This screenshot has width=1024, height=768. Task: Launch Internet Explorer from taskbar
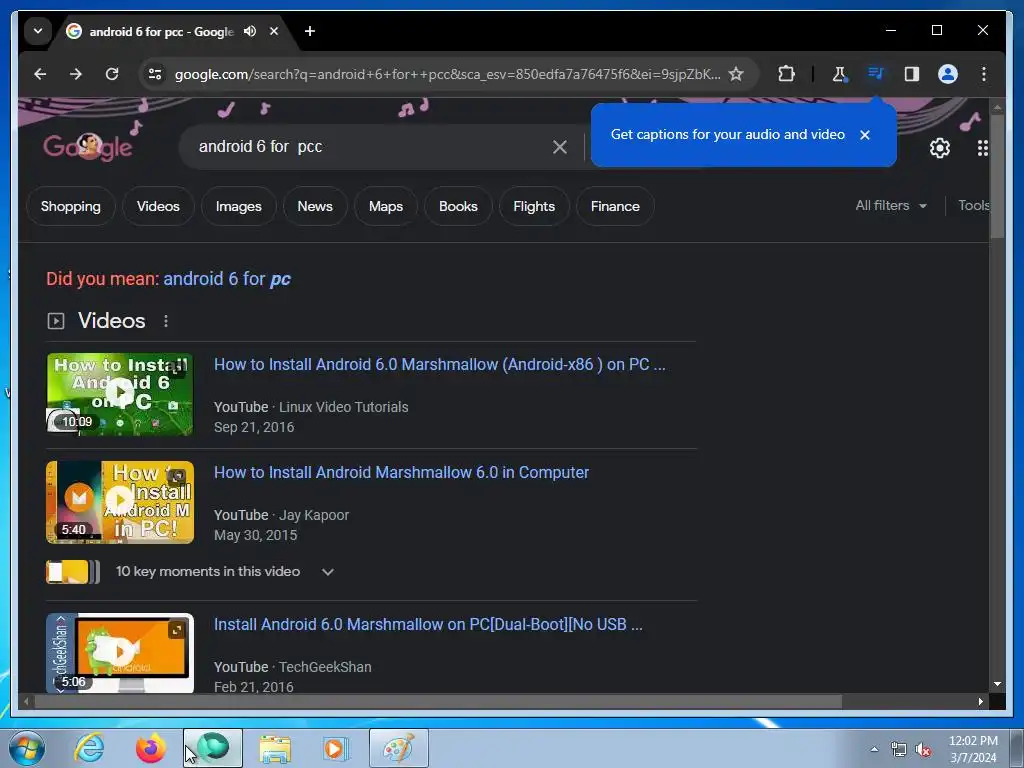[x=89, y=748]
